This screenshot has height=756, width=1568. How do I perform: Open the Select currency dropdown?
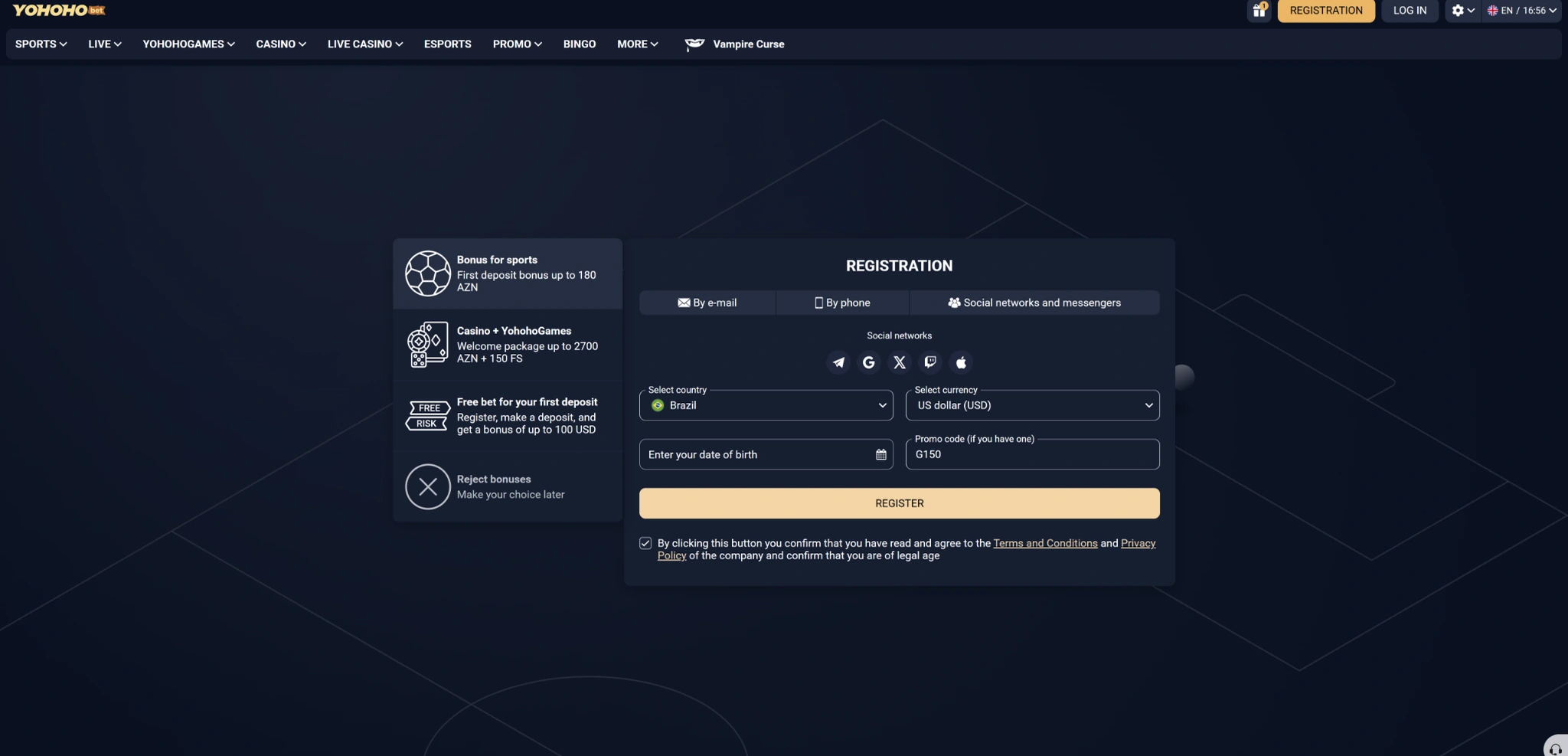[1033, 405]
